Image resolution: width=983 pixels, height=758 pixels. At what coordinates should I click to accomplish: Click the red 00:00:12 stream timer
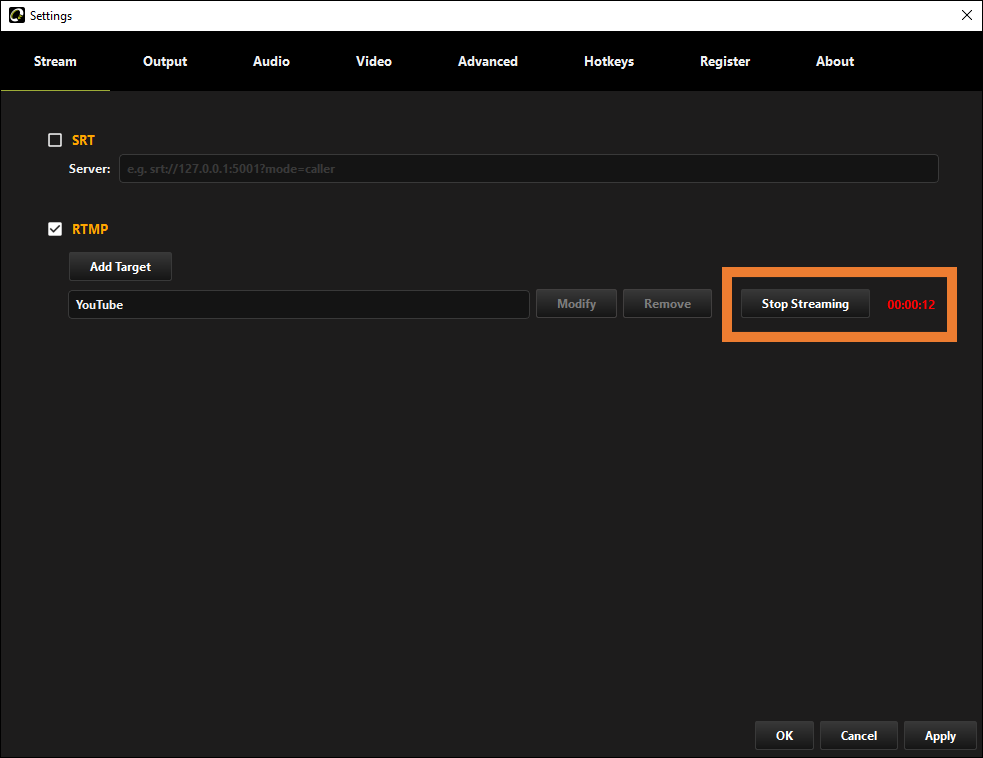coord(911,305)
